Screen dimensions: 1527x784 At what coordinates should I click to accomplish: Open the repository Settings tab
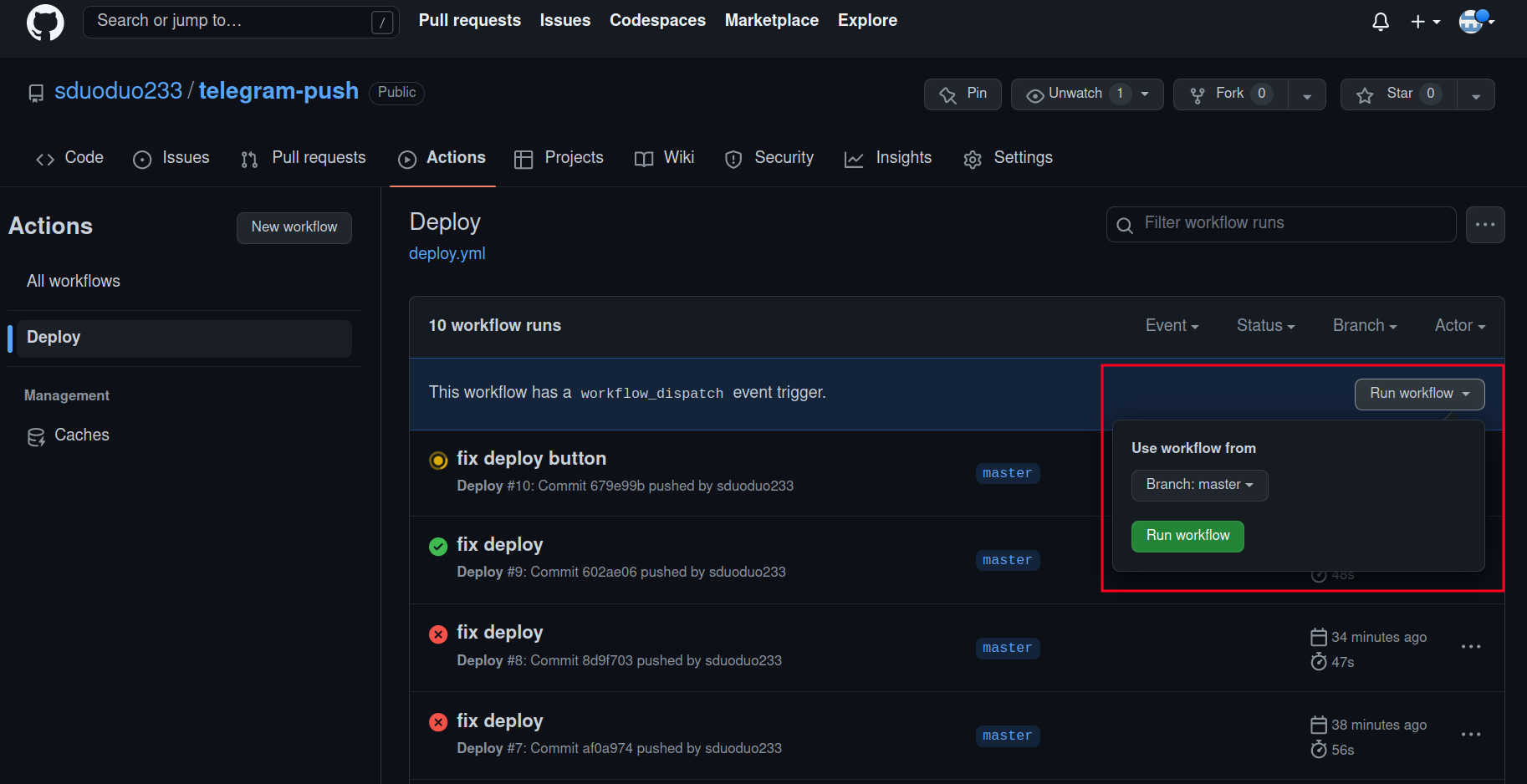click(x=1008, y=158)
